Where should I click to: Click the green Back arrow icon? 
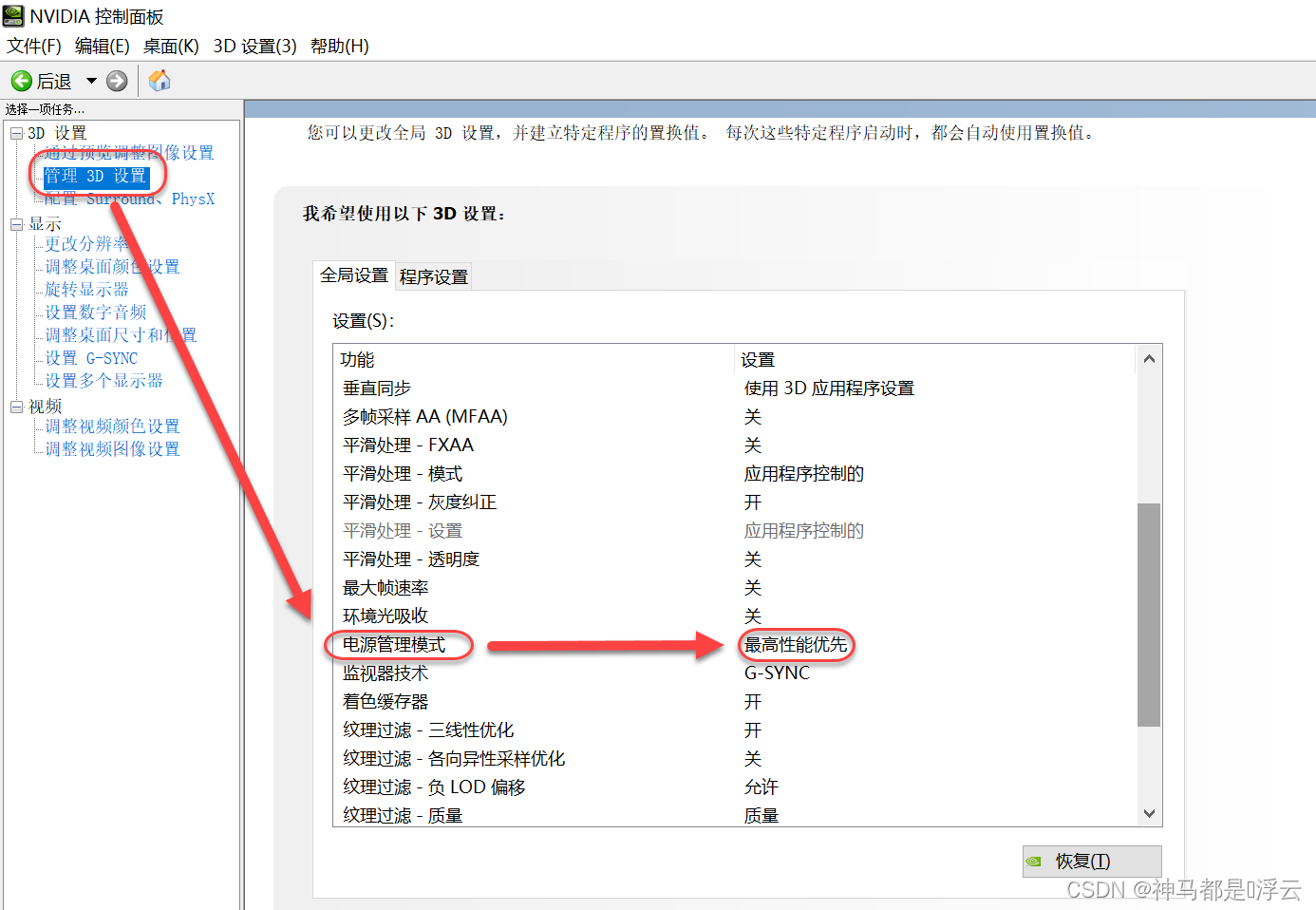[x=21, y=81]
